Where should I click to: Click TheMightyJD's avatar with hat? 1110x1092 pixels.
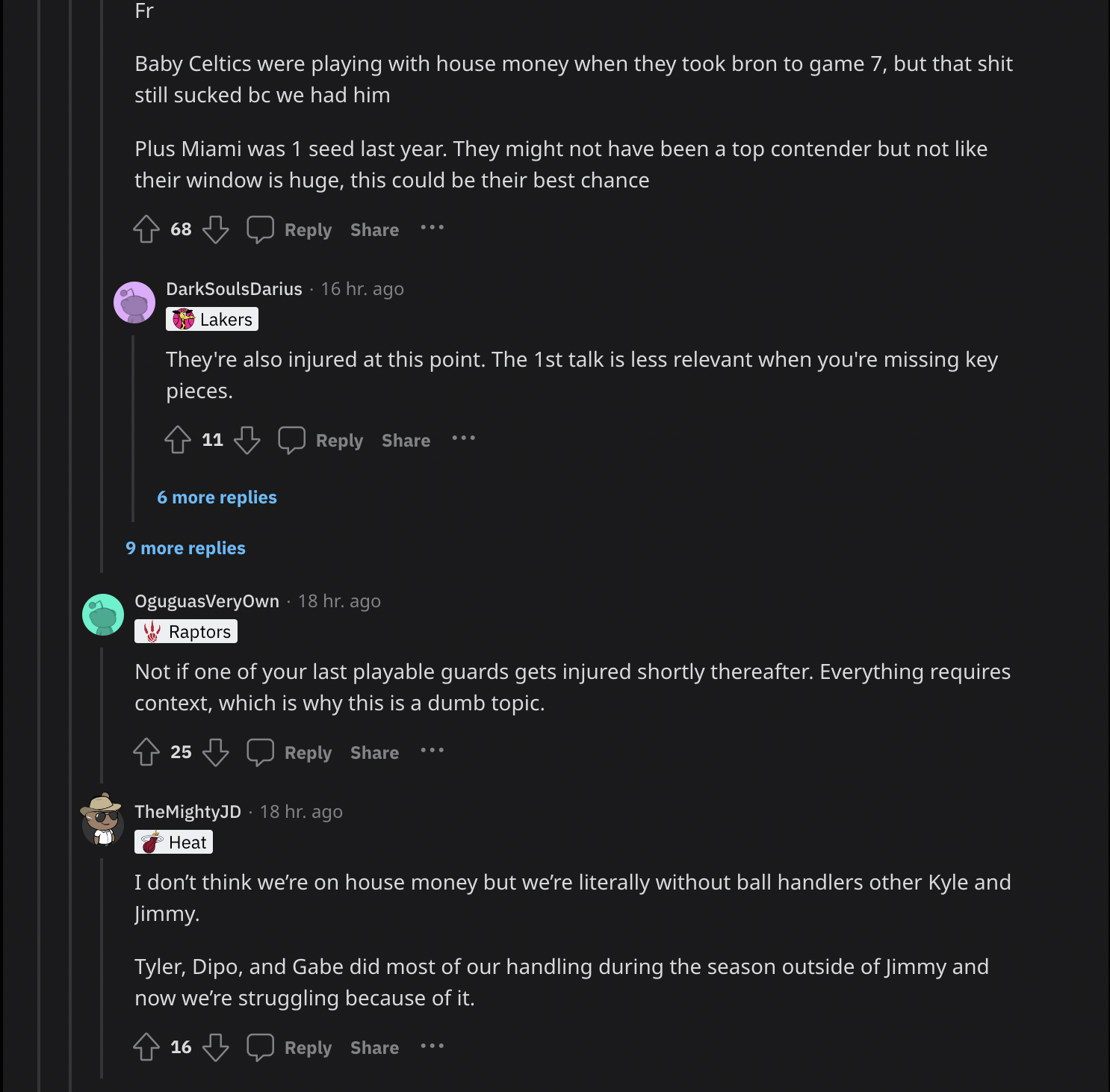[102, 819]
